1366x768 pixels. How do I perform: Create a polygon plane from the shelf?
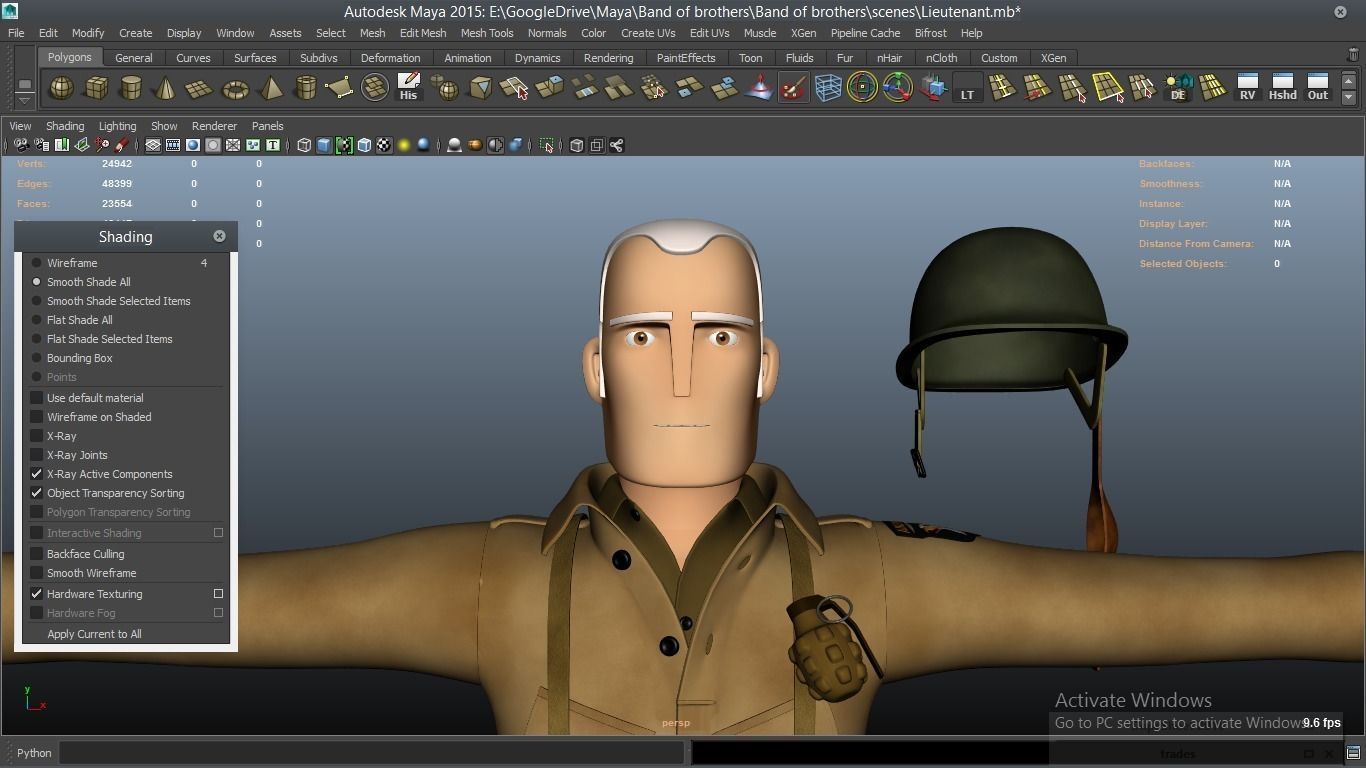pos(200,88)
